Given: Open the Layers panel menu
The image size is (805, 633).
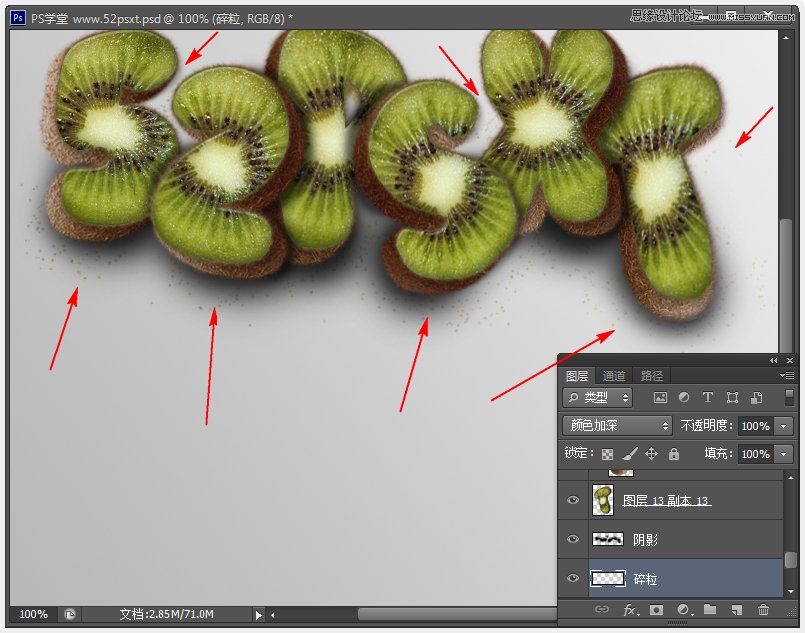Looking at the screenshot, I should (789, 375).
